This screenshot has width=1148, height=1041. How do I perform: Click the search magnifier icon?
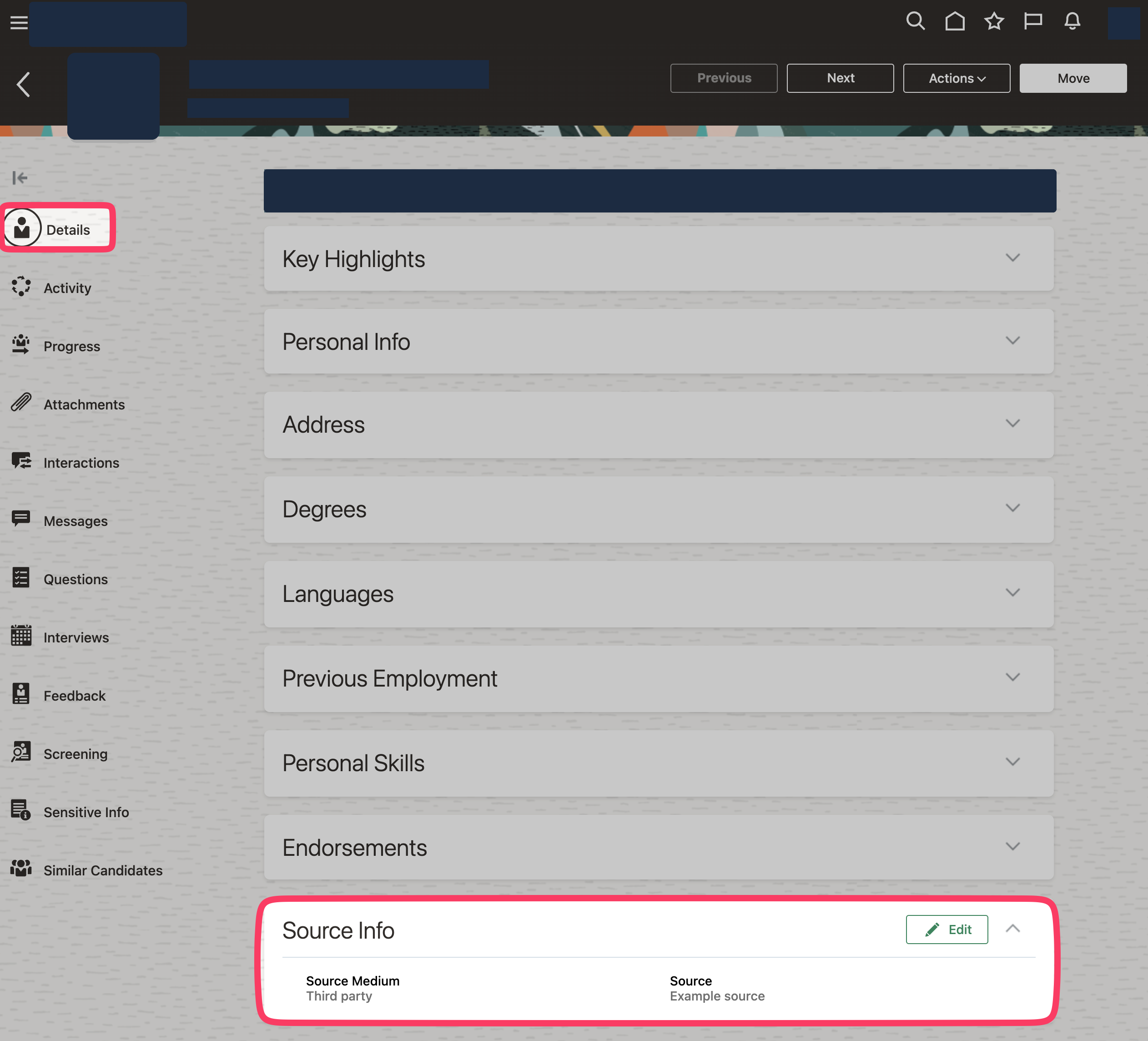[915, 21]
